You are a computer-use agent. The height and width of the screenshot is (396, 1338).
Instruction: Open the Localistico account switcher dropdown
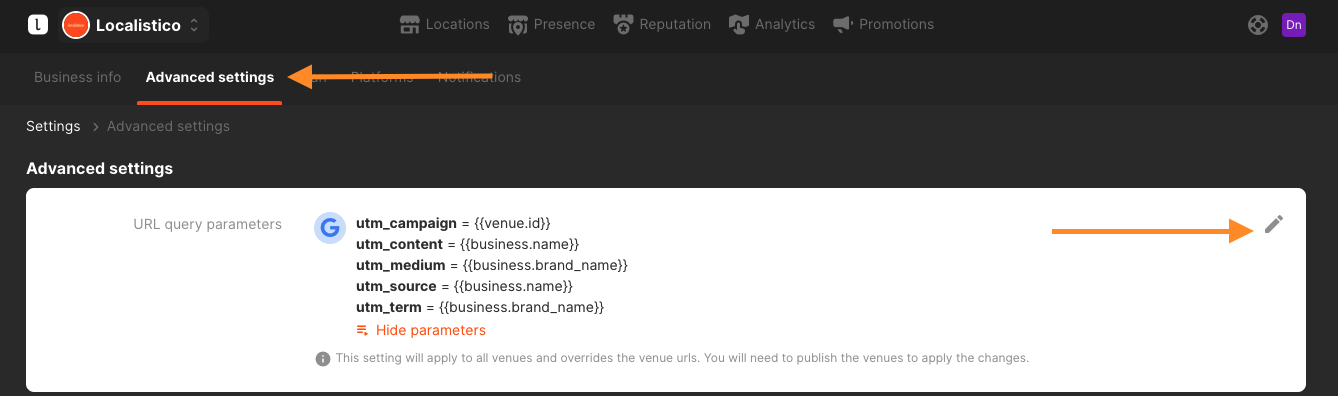(133, 25)
